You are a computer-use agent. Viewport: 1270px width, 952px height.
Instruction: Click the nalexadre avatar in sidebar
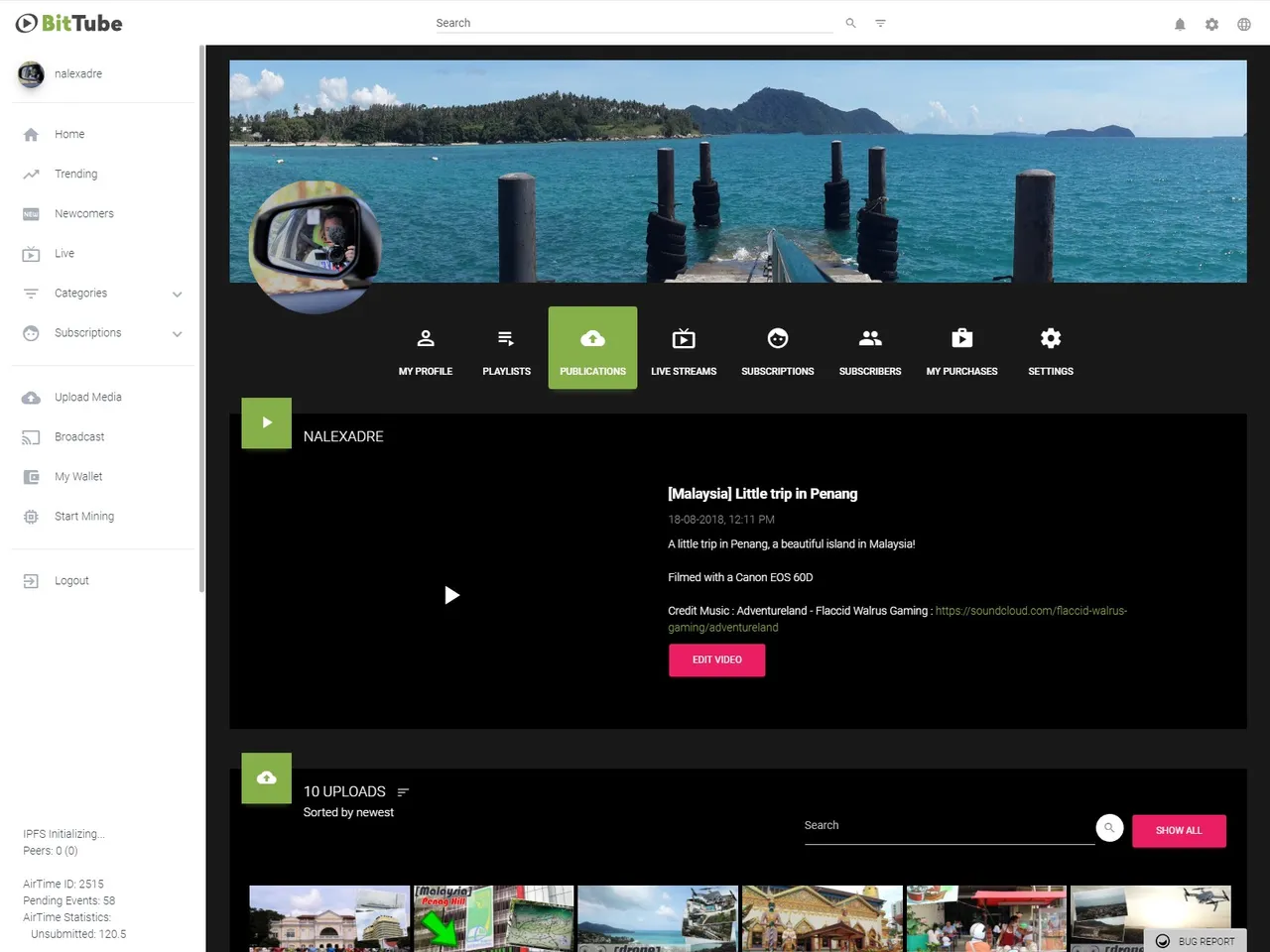[x=31, y=74]
